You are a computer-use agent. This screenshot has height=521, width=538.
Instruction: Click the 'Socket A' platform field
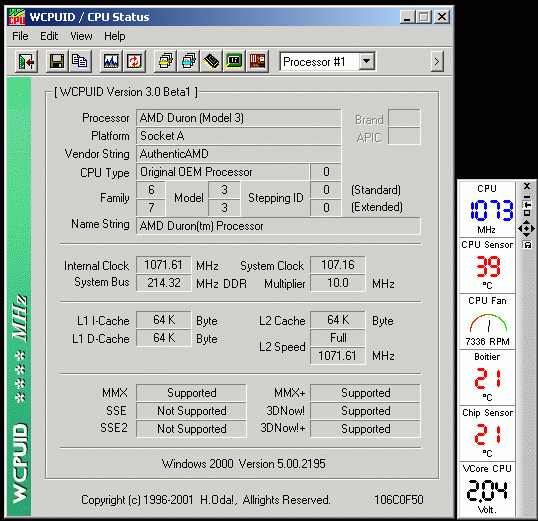[x=238, y=136]
